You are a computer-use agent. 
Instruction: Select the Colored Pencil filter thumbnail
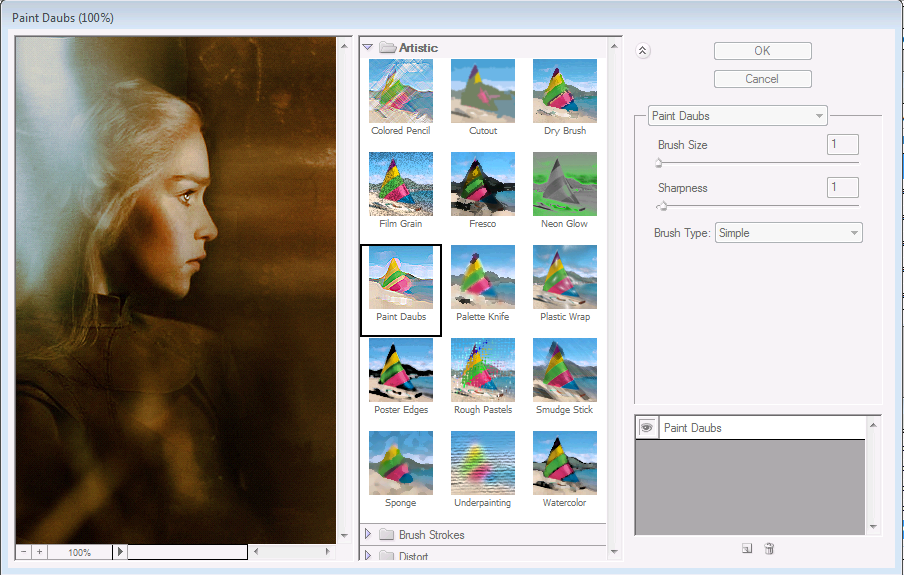(x=401, y=91)
